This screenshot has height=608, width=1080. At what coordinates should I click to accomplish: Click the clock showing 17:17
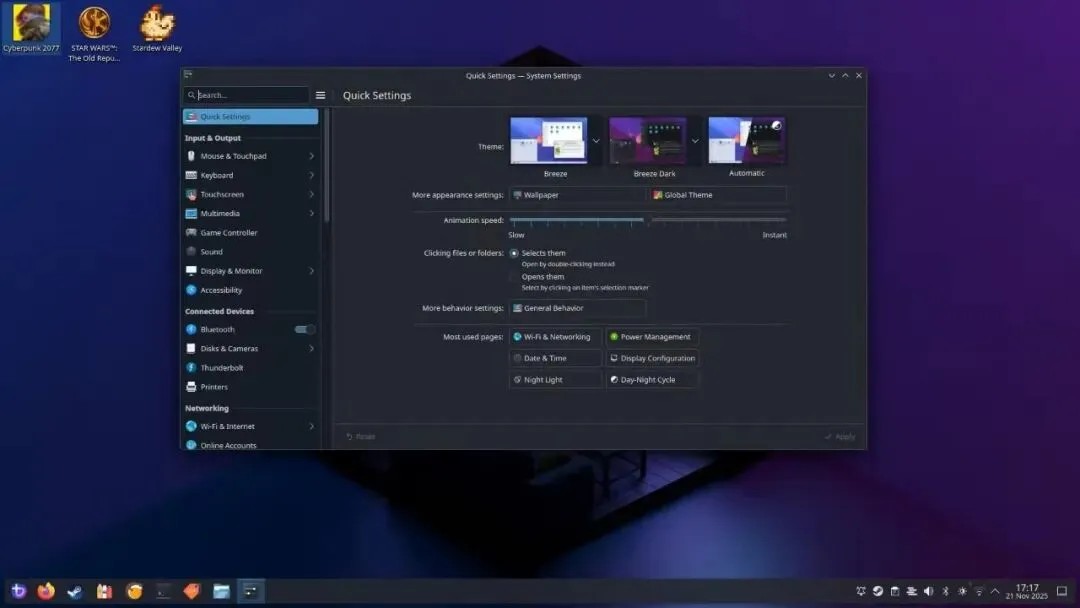pyautogui.click(x=1026, y=591)
